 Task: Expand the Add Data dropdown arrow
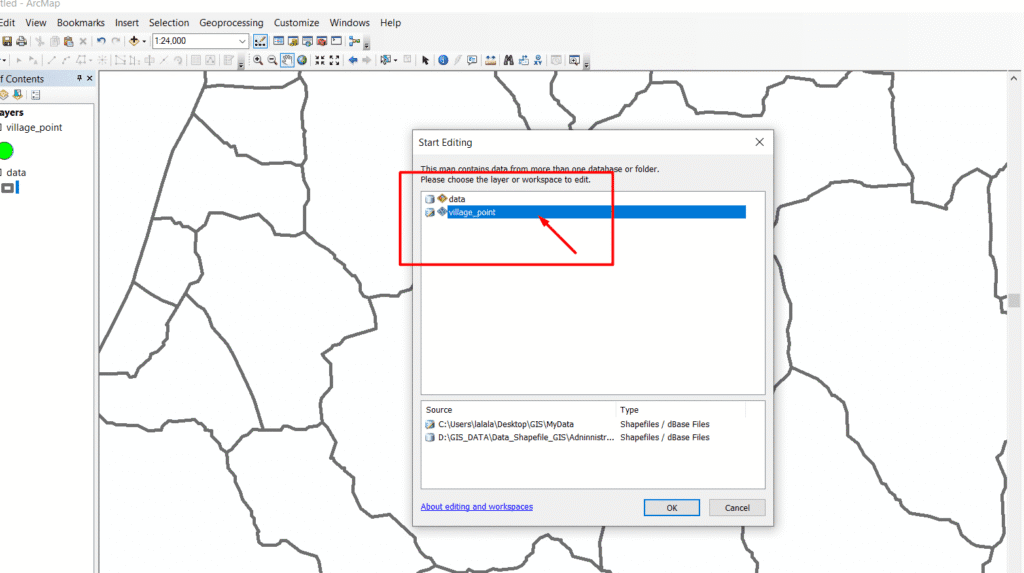point(144,41)
